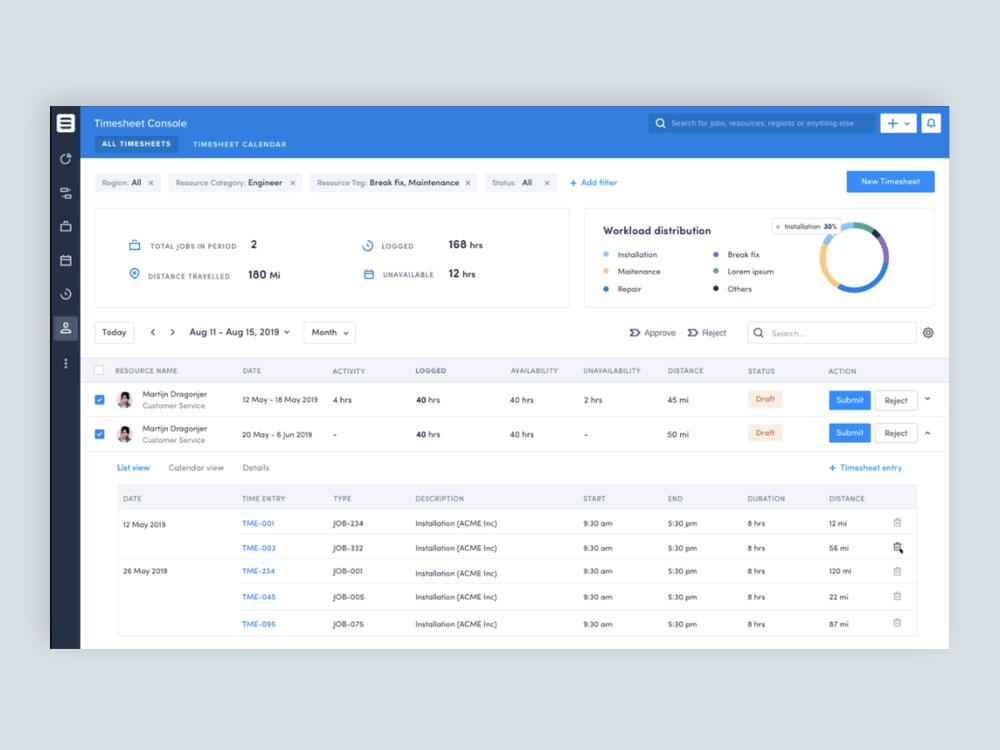Click the more options dots at sidebar bottom
1000x750 pixels.
(x=65, y=363)
